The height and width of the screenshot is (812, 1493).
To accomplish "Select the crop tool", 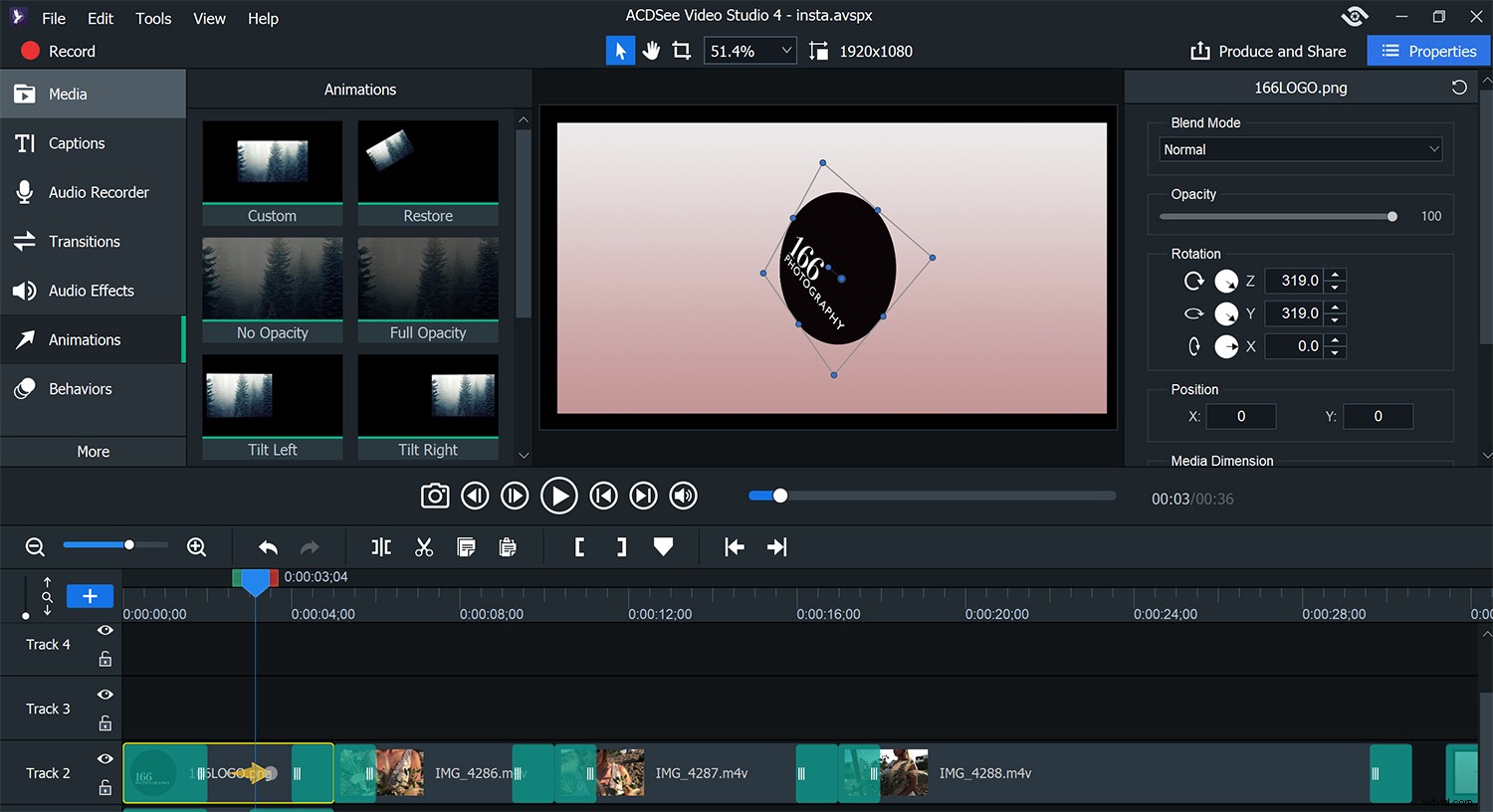I will click(682, 50).
